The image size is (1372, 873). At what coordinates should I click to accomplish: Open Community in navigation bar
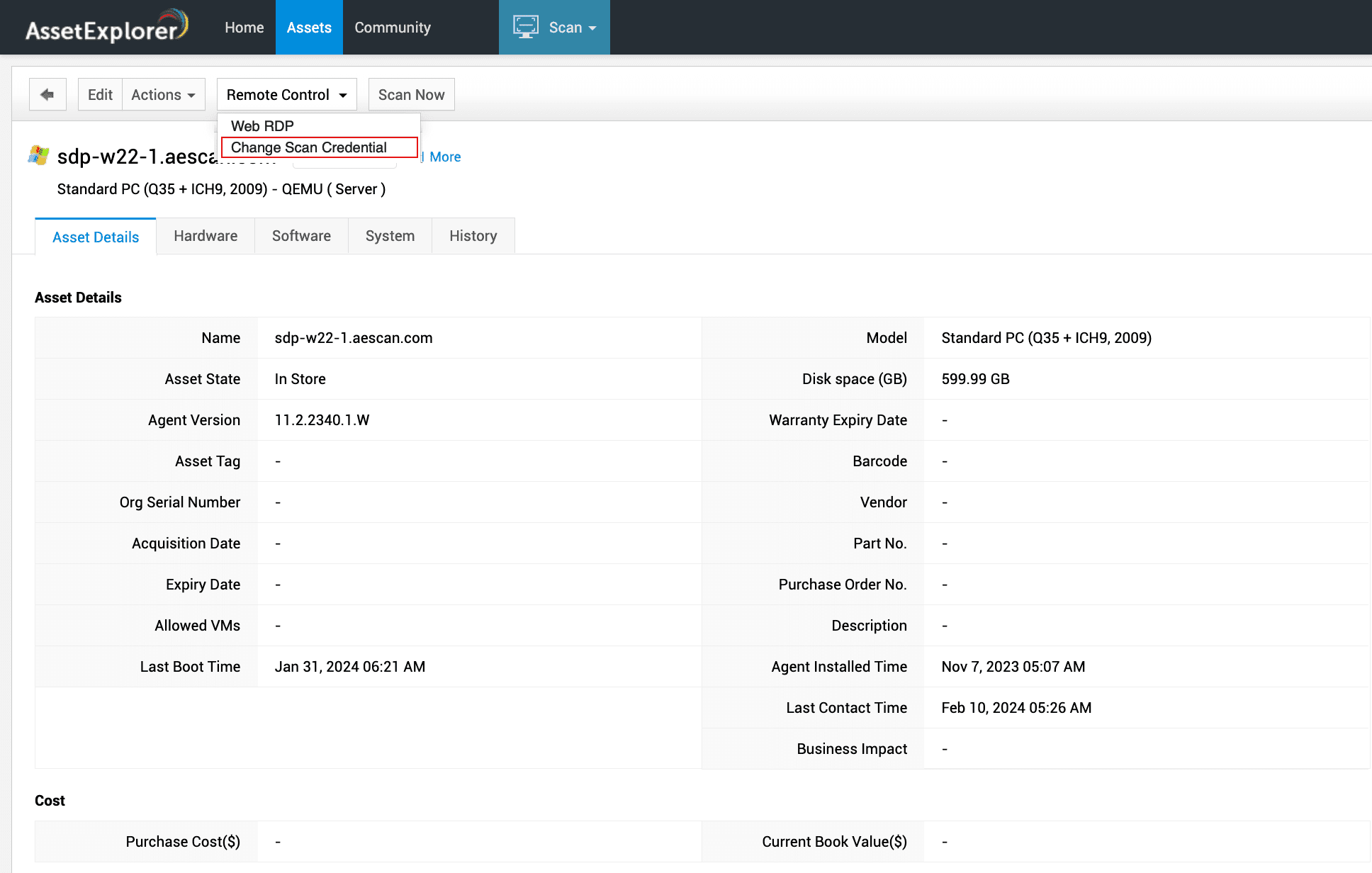393,27
